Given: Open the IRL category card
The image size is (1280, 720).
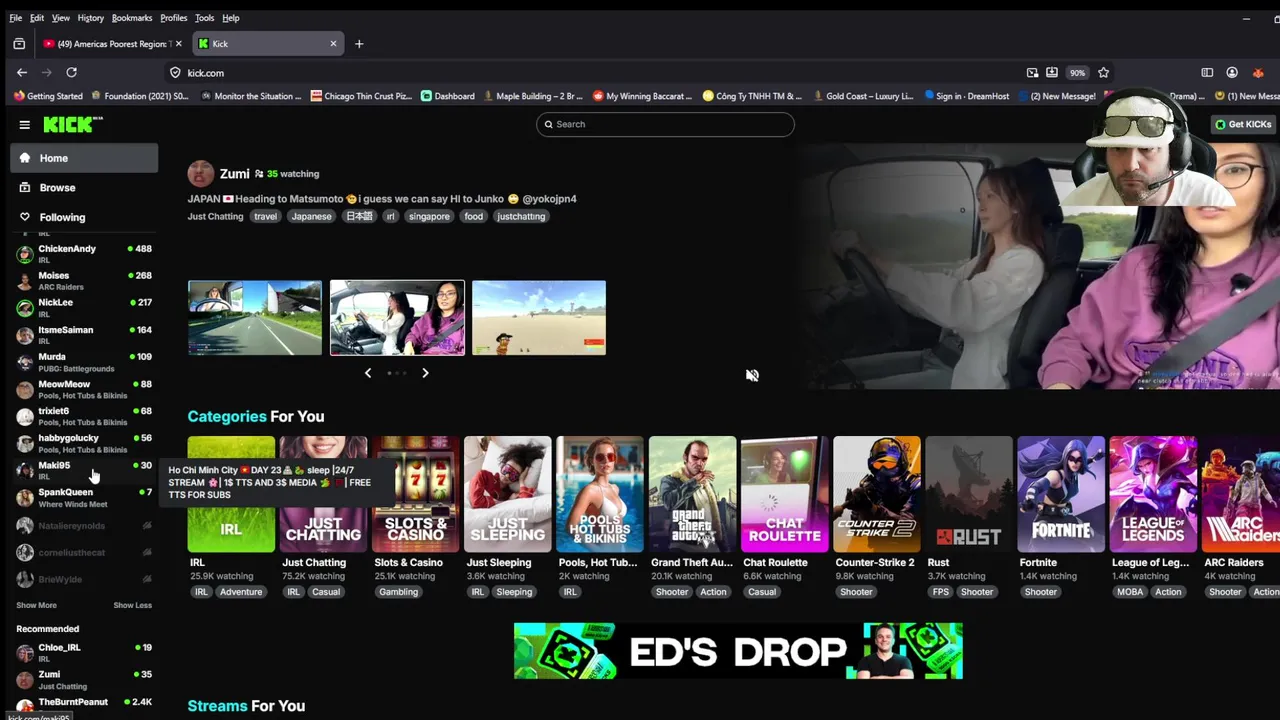Looking at the screenshot, I should click(231, 494).
